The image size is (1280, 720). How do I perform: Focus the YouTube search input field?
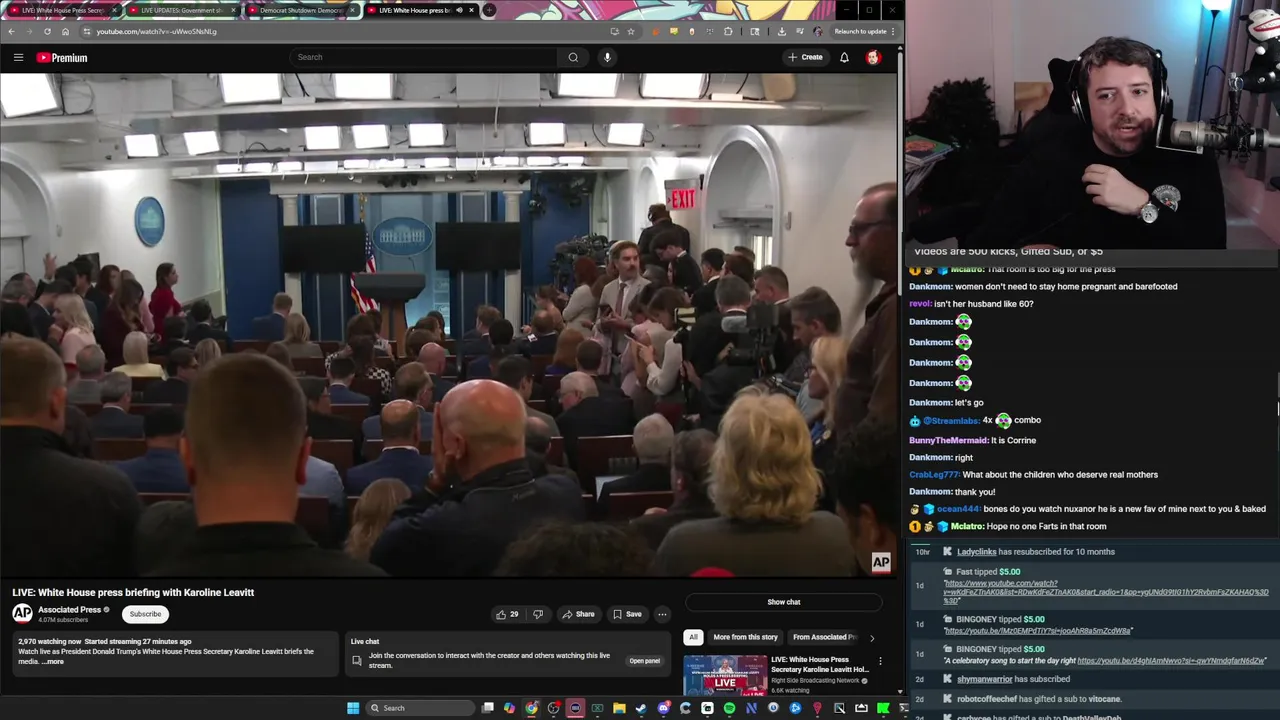[425, 57]
